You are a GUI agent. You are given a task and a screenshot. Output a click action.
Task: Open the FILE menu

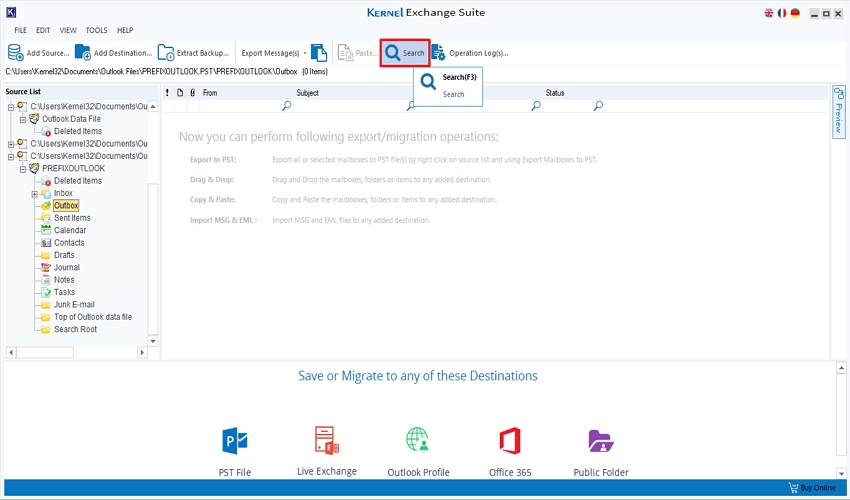click(21, 30)
